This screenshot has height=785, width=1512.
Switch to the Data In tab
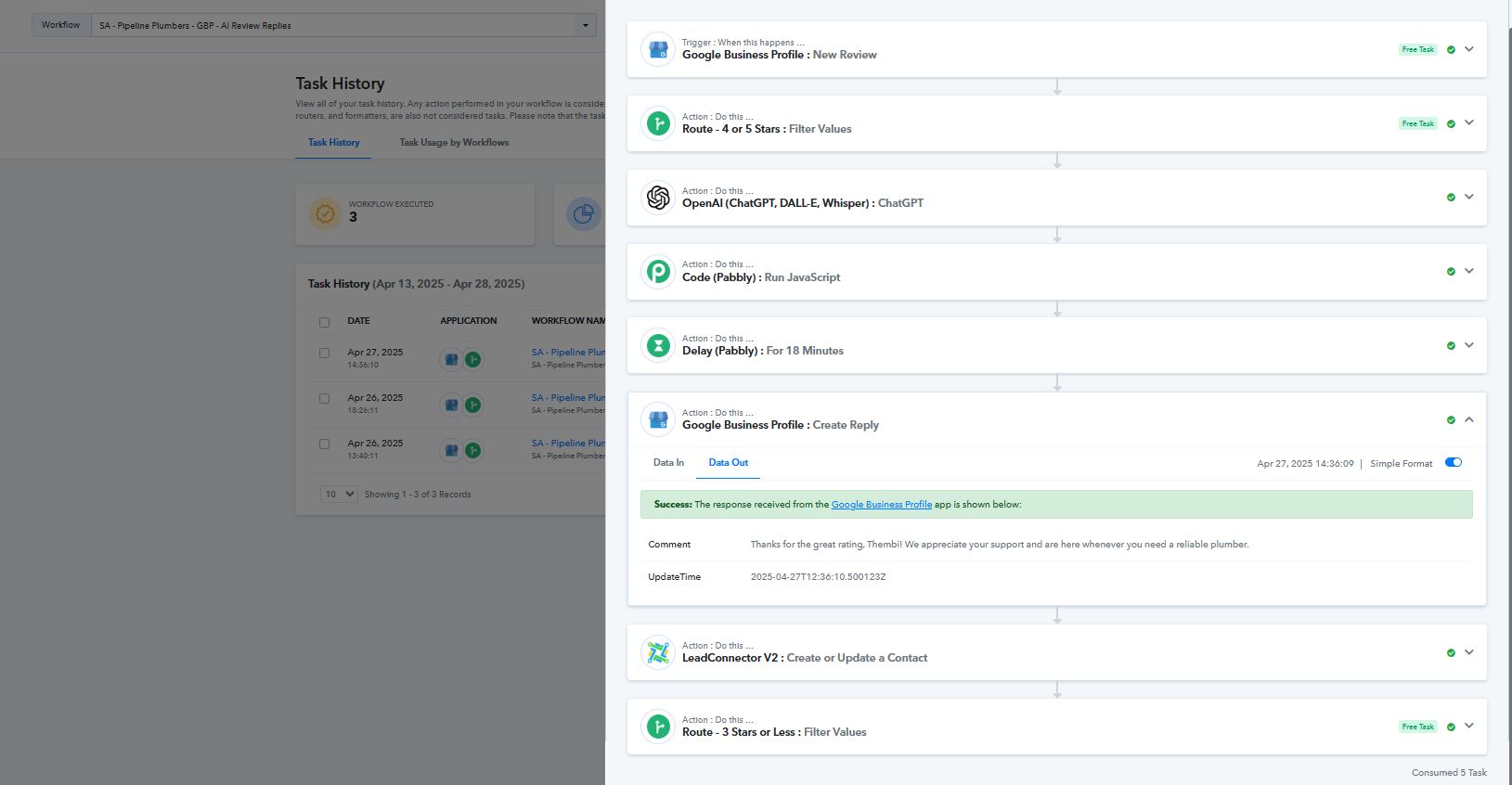668,463
